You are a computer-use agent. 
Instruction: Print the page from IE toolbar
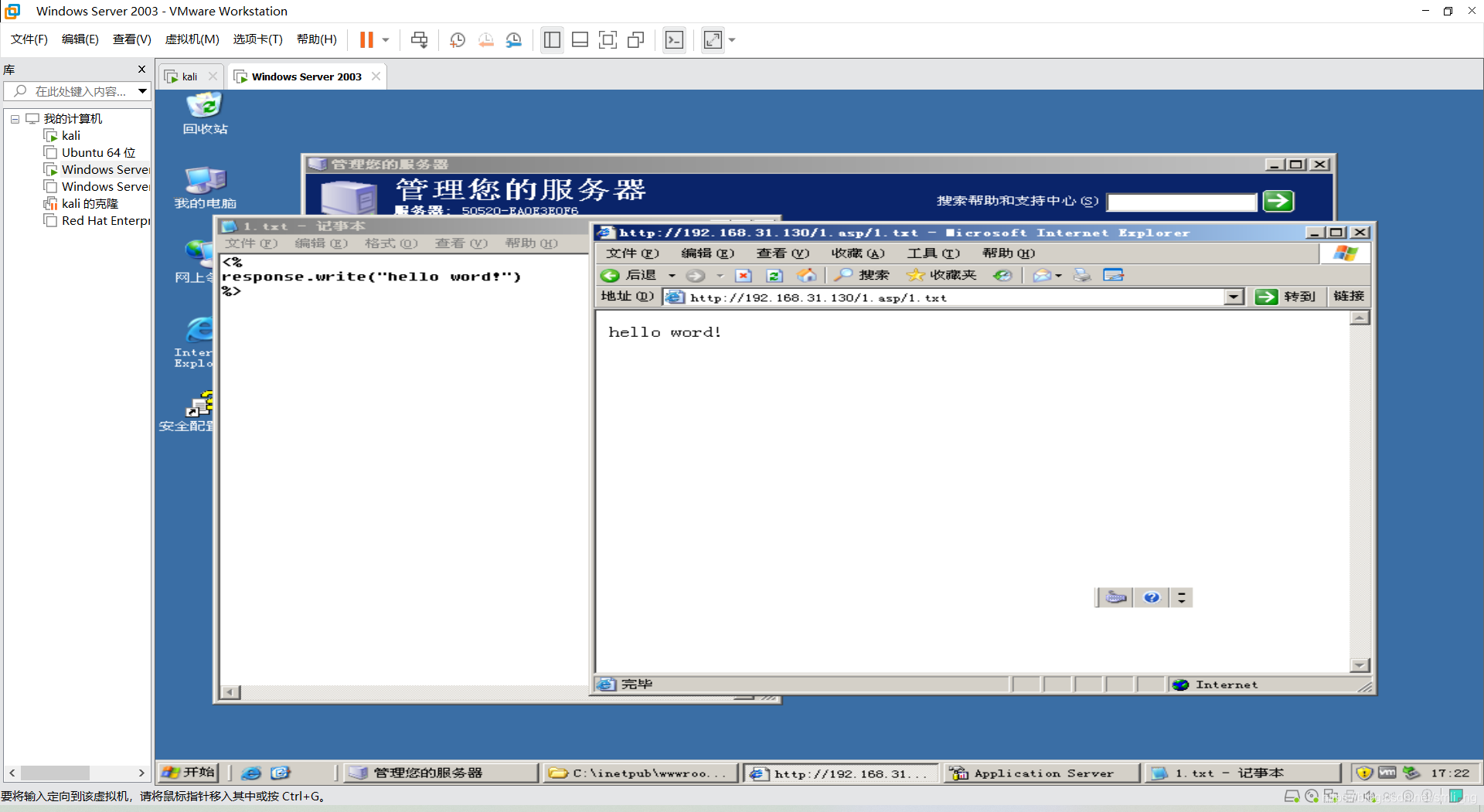tap(1082, 275)
